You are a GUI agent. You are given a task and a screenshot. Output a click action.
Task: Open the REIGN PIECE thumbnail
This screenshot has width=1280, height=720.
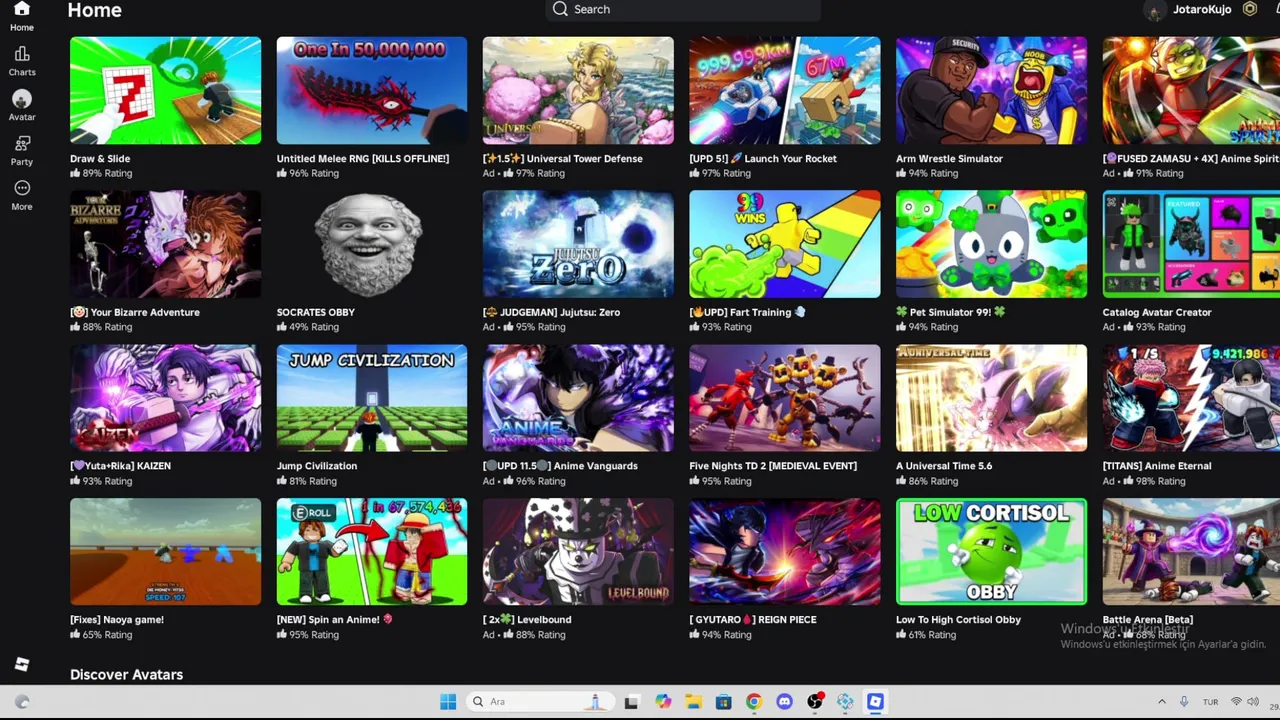(785, 552)
